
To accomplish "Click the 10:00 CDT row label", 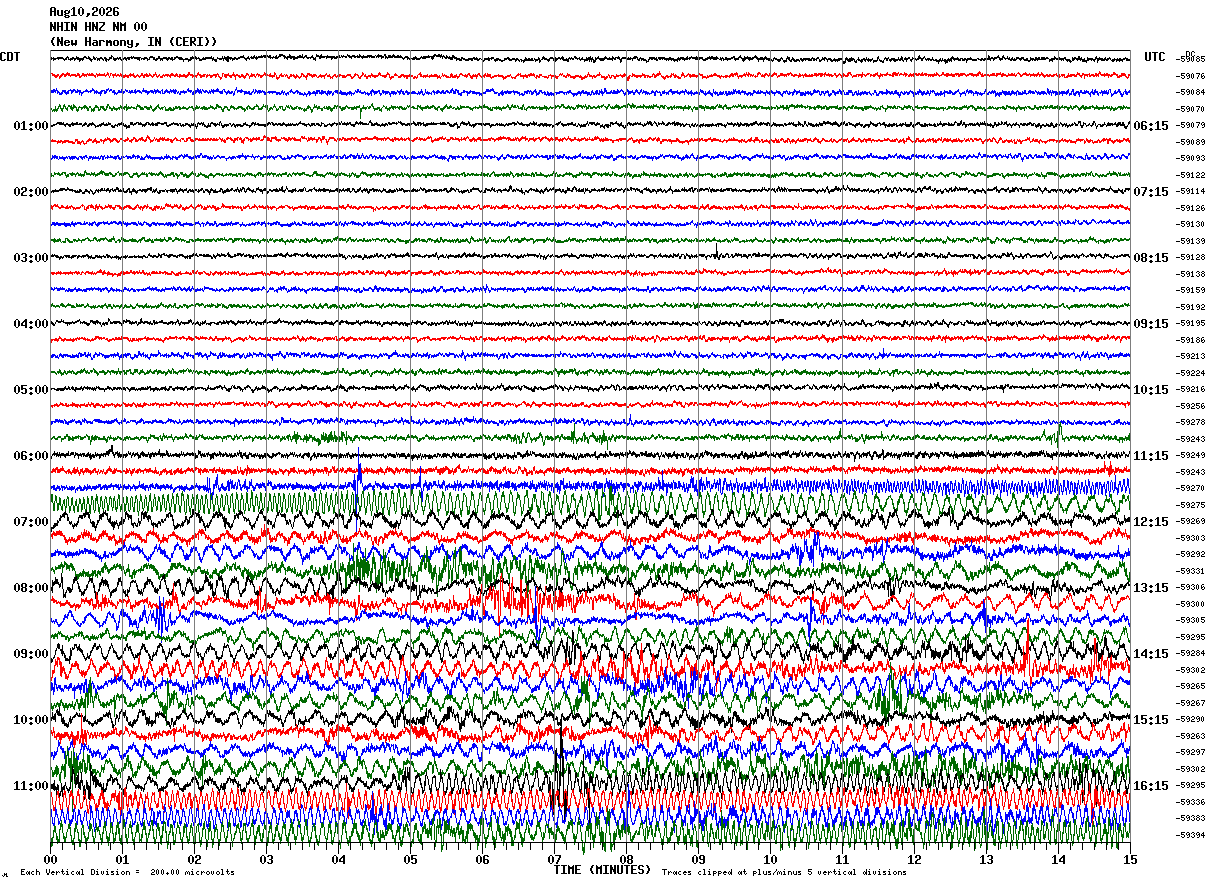I will [31, 720].
